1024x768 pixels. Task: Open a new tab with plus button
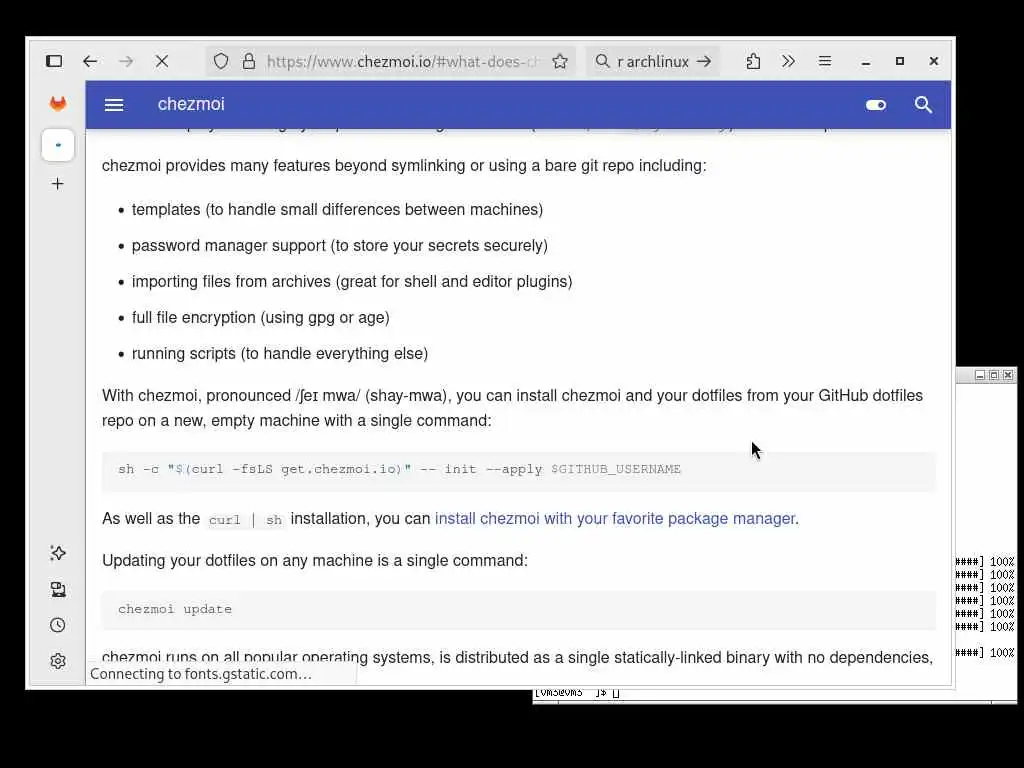[x=58, y=184]
